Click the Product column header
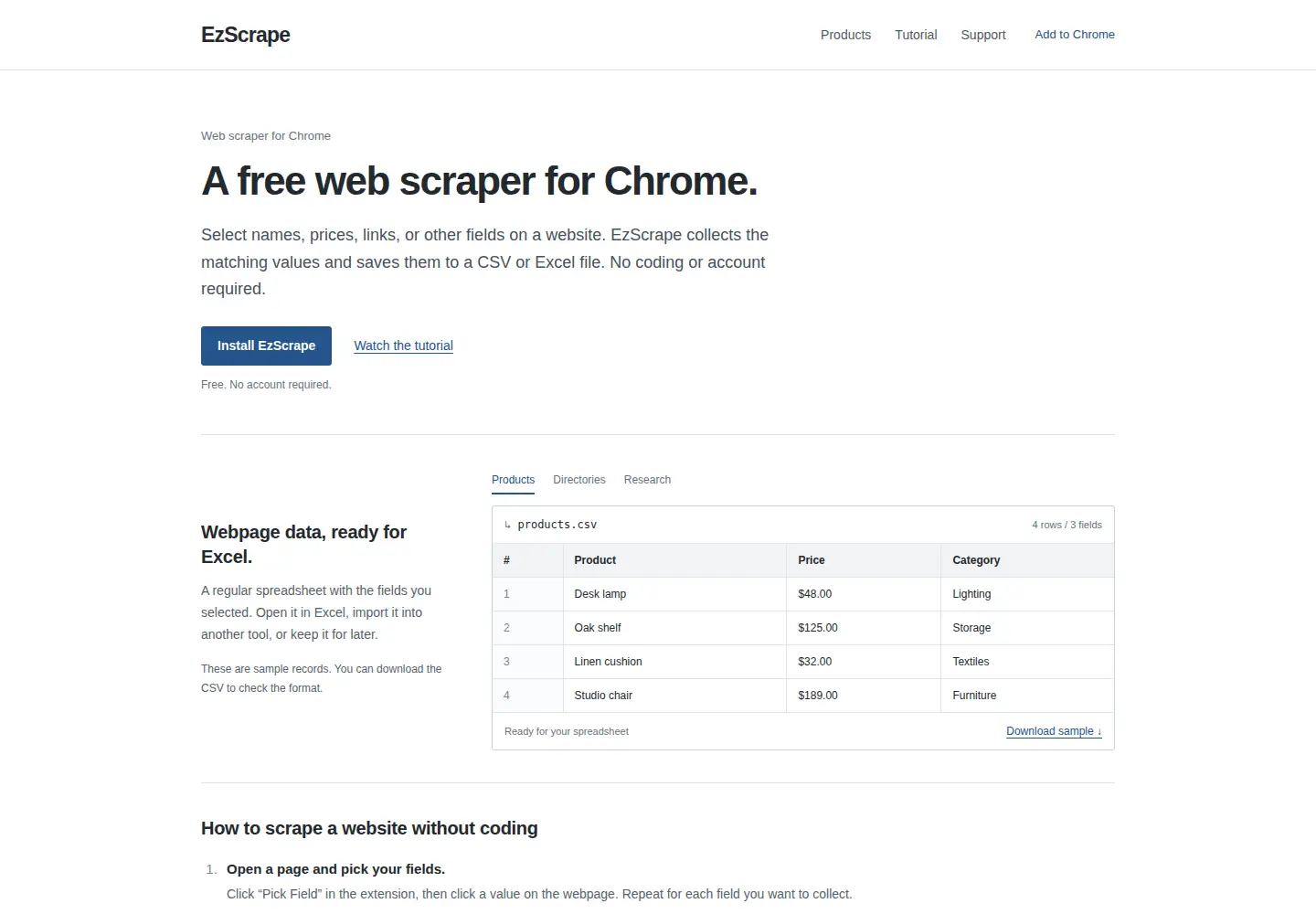This screenshot has height=914, width=1316. tap(674, 560)
